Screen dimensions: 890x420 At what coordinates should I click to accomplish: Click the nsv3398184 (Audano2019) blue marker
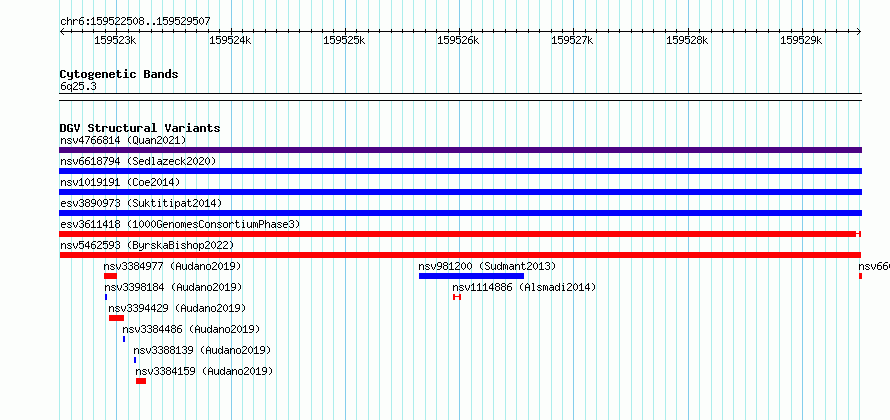(106, 297)
